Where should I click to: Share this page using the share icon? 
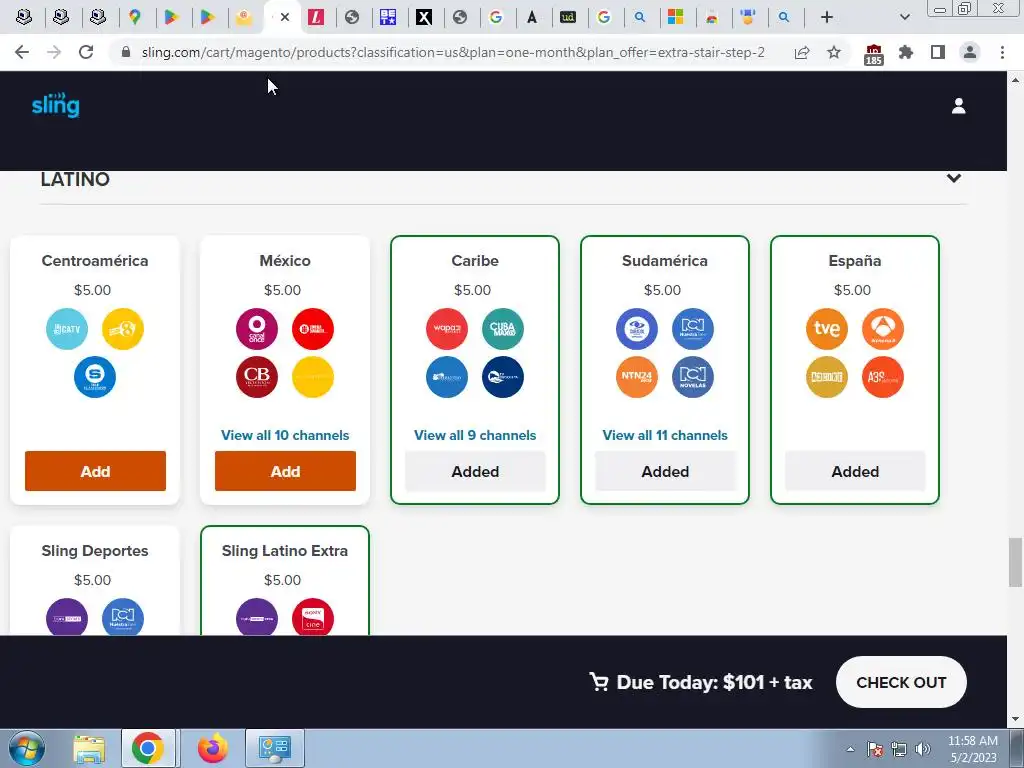click(802, 52)
